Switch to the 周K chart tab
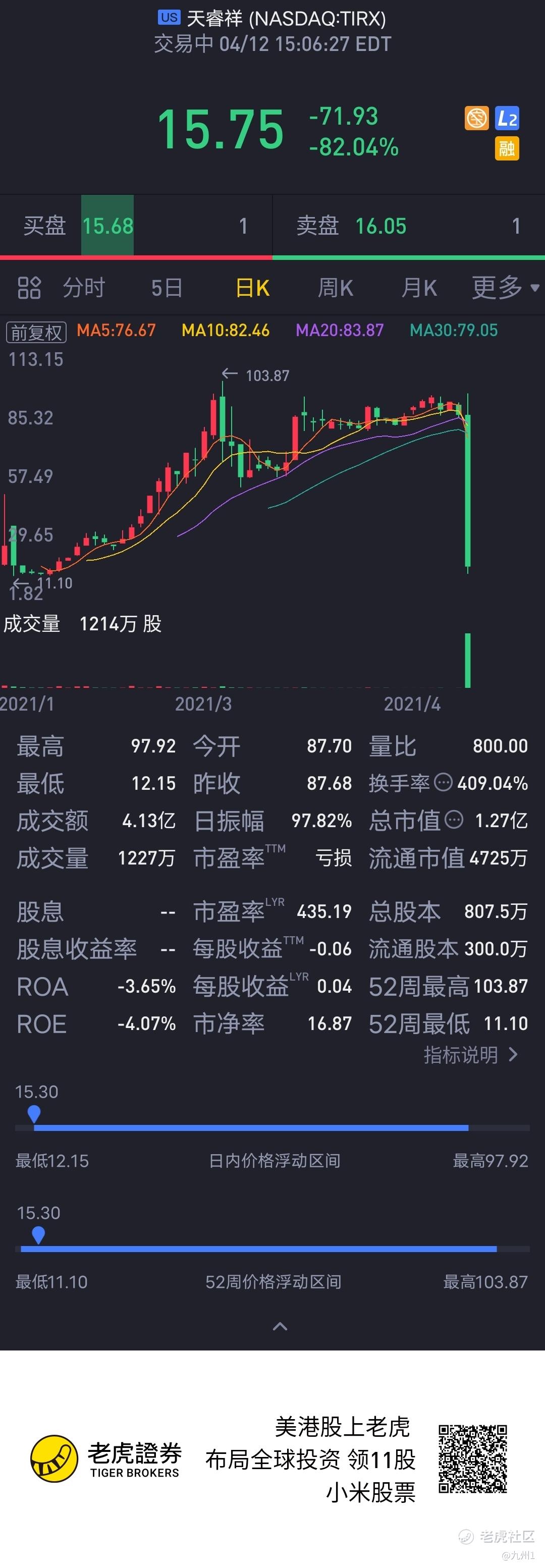 click(336, 287)
